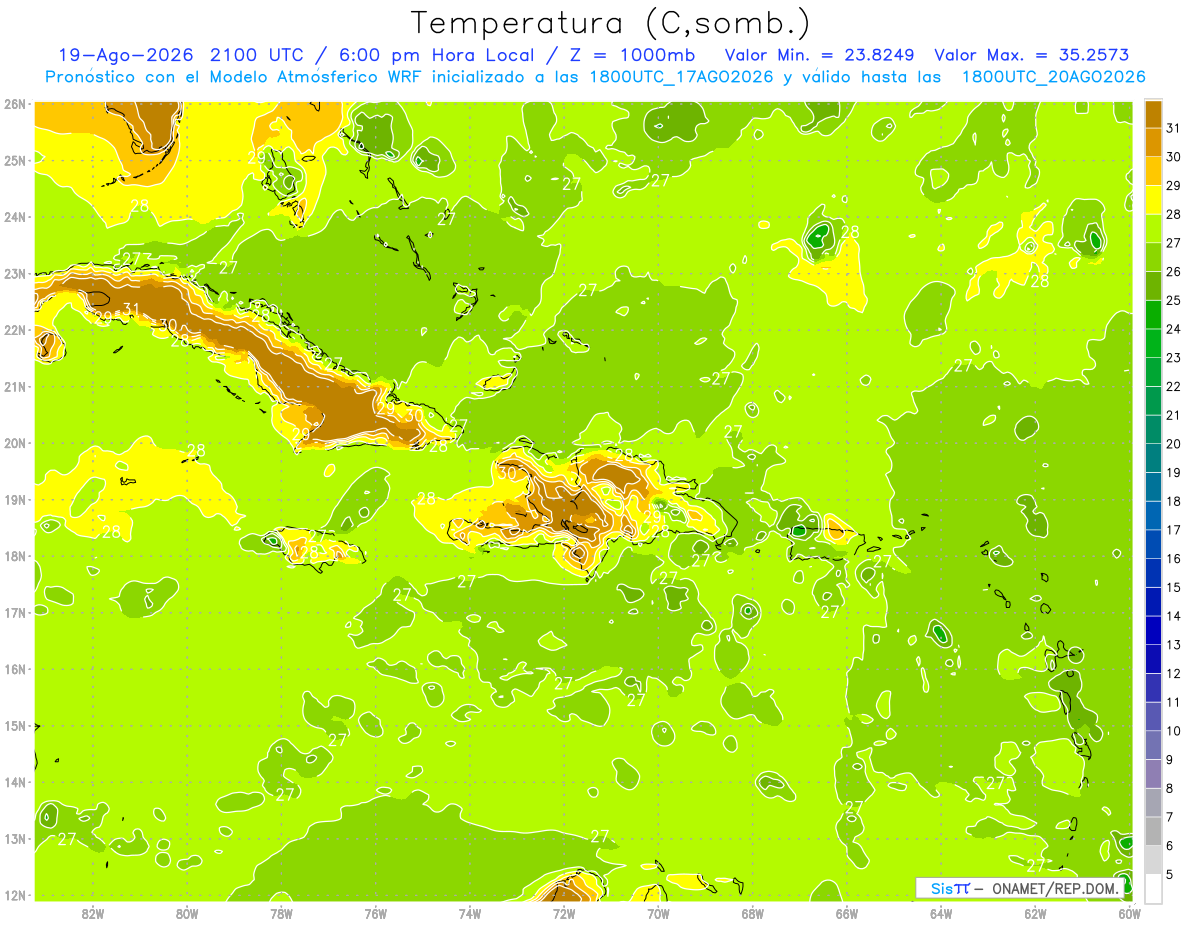The image size is (1200, 927).
Task: Click the color legend label "18"
Action: (1173, 501)
